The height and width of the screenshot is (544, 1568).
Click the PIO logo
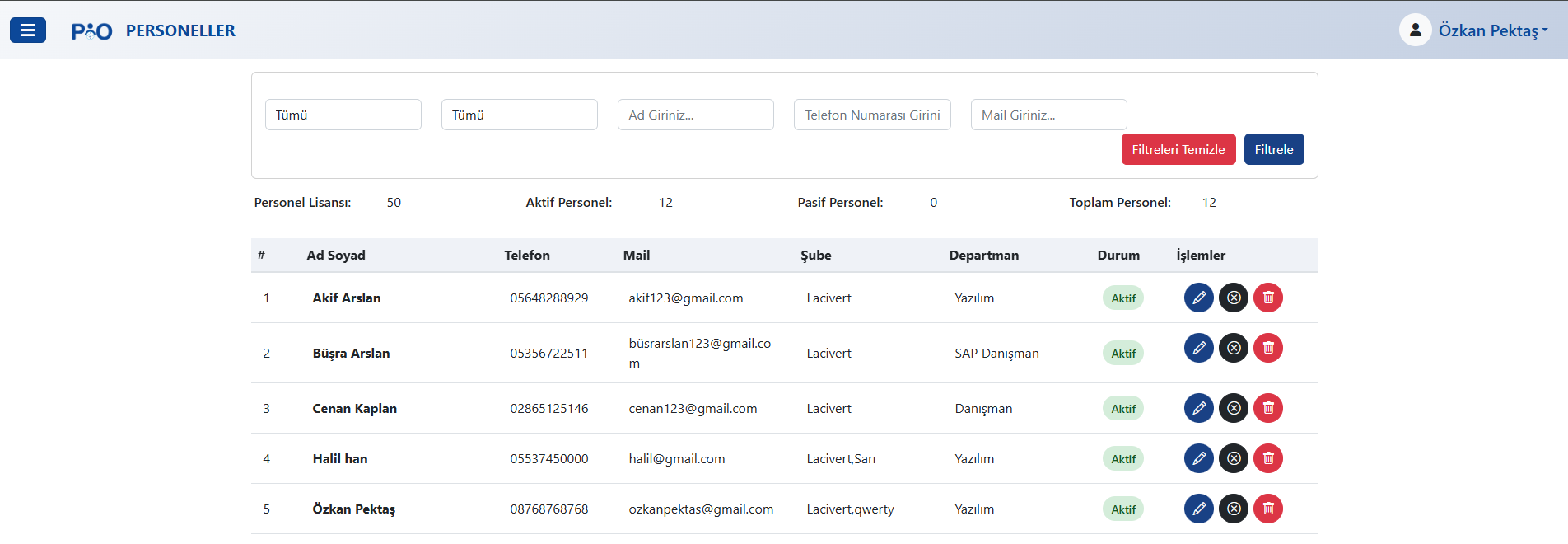pyautogui.click(x=91, y=31)
